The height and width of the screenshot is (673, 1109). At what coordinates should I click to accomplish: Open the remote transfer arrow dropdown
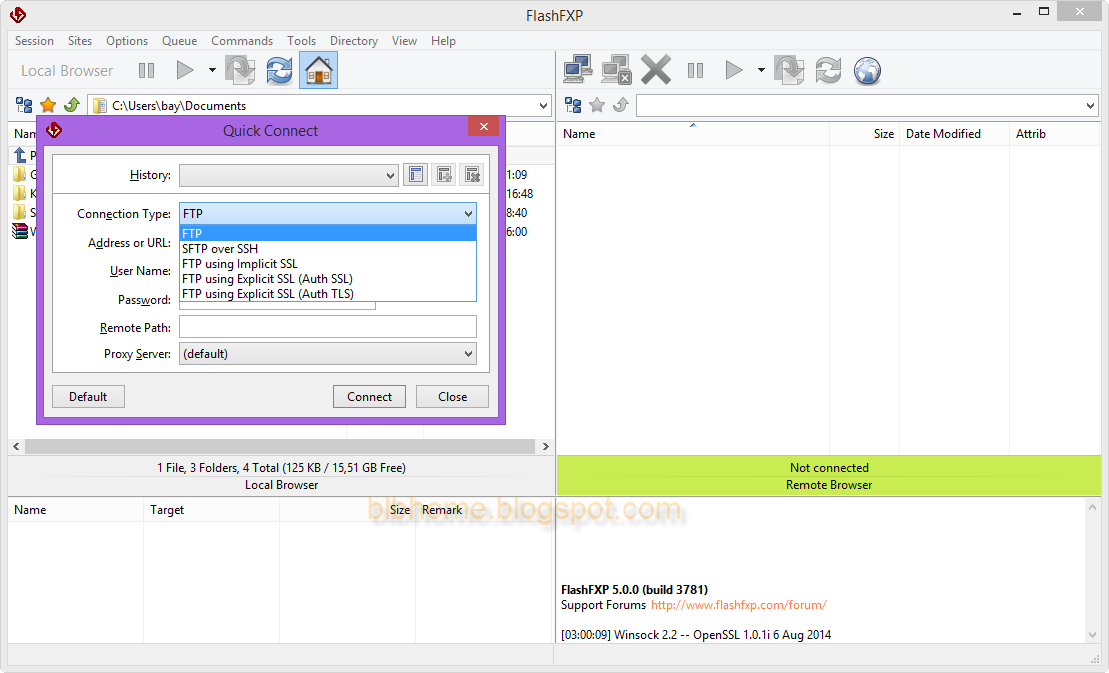click(x=761, y=70)
